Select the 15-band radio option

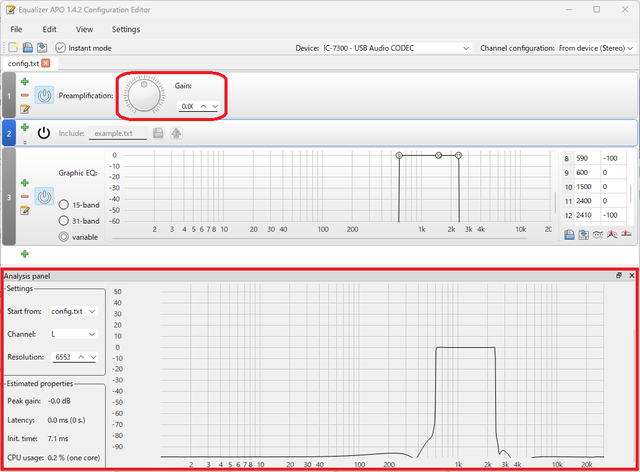coord(64,205)
